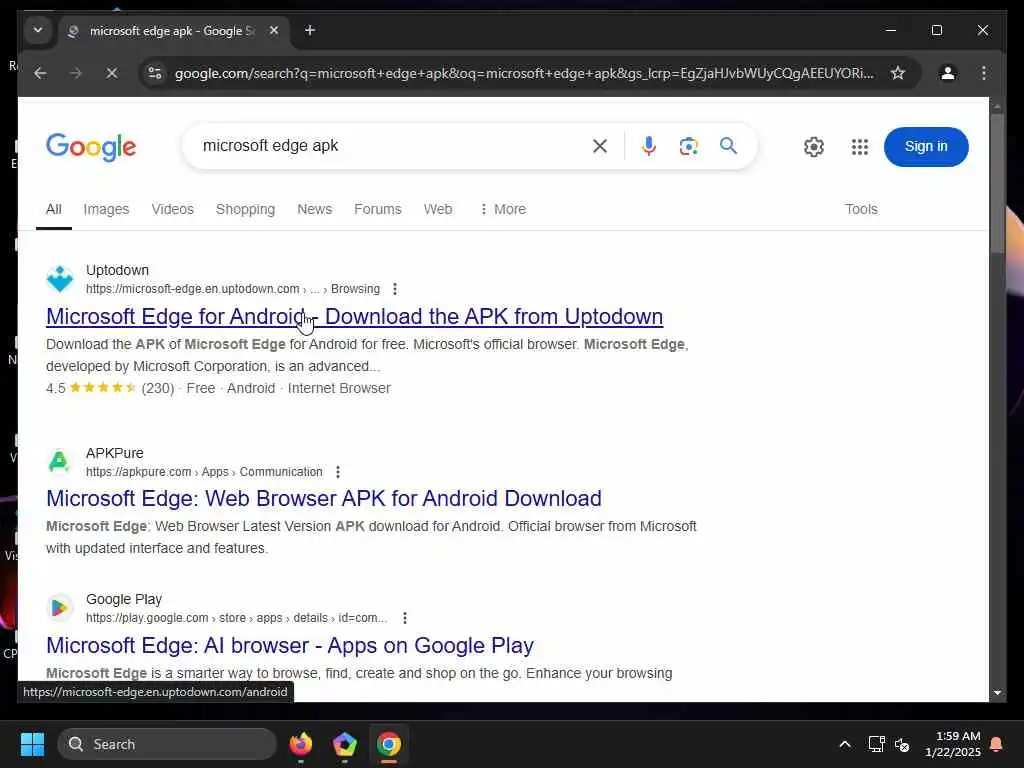
Task: Stop loading the page
Action: click(112, 73)
